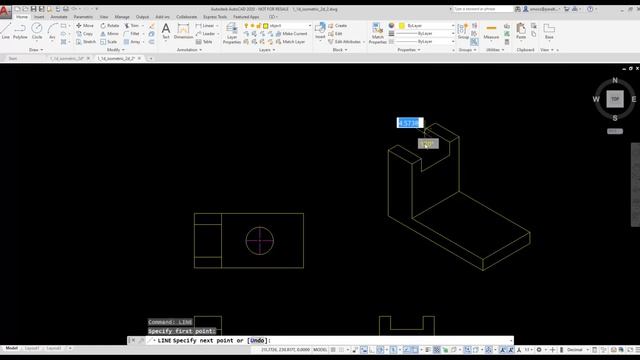Image resolution: width=640 pixels, height=360 pixels.
Task: Select the Text annotation tool
Action: (166, 31)
